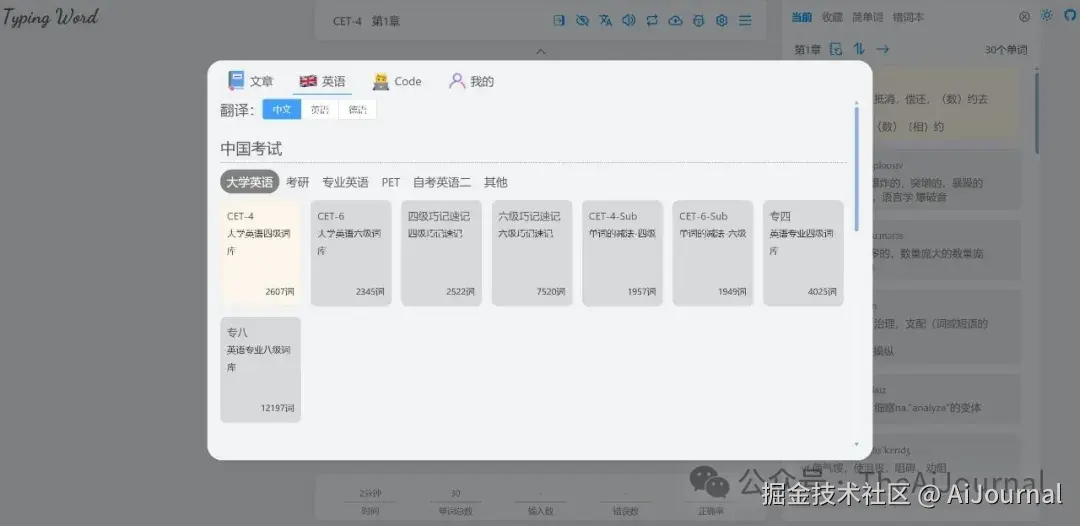Select the 考研 category
This screenshot has height=526, width=1080.
pos(298,182)
